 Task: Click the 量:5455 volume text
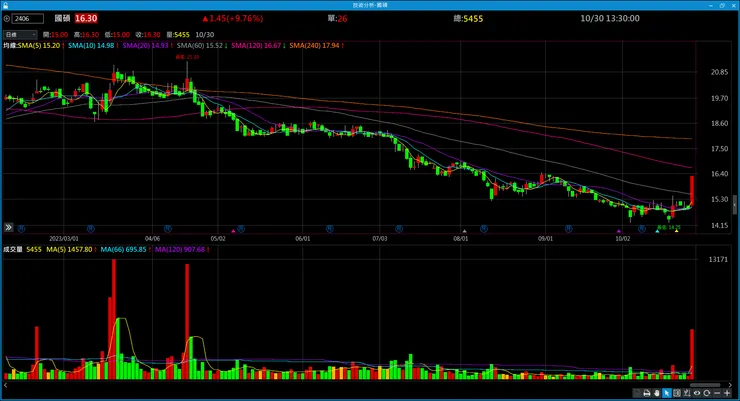click(x=178, y=35)
